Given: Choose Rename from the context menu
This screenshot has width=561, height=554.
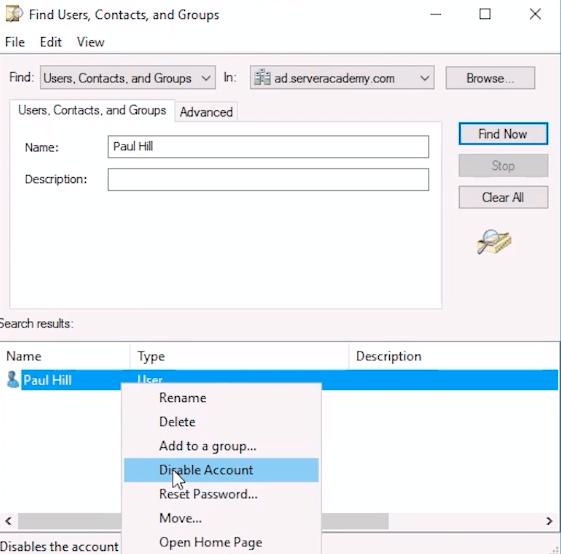Looking at the screenshot, I should point(221,398).
